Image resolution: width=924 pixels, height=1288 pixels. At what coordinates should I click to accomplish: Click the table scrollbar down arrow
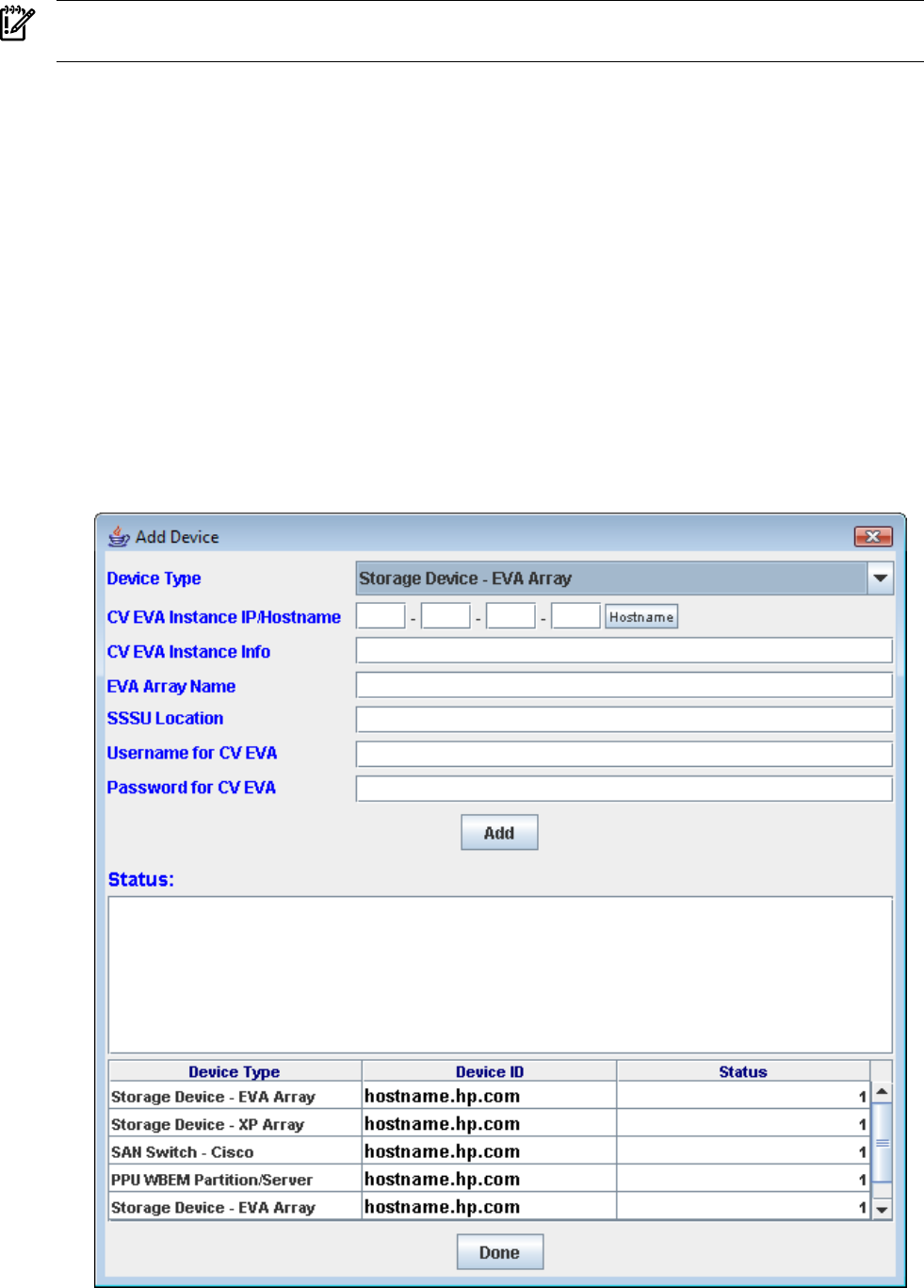point(882,1209)
